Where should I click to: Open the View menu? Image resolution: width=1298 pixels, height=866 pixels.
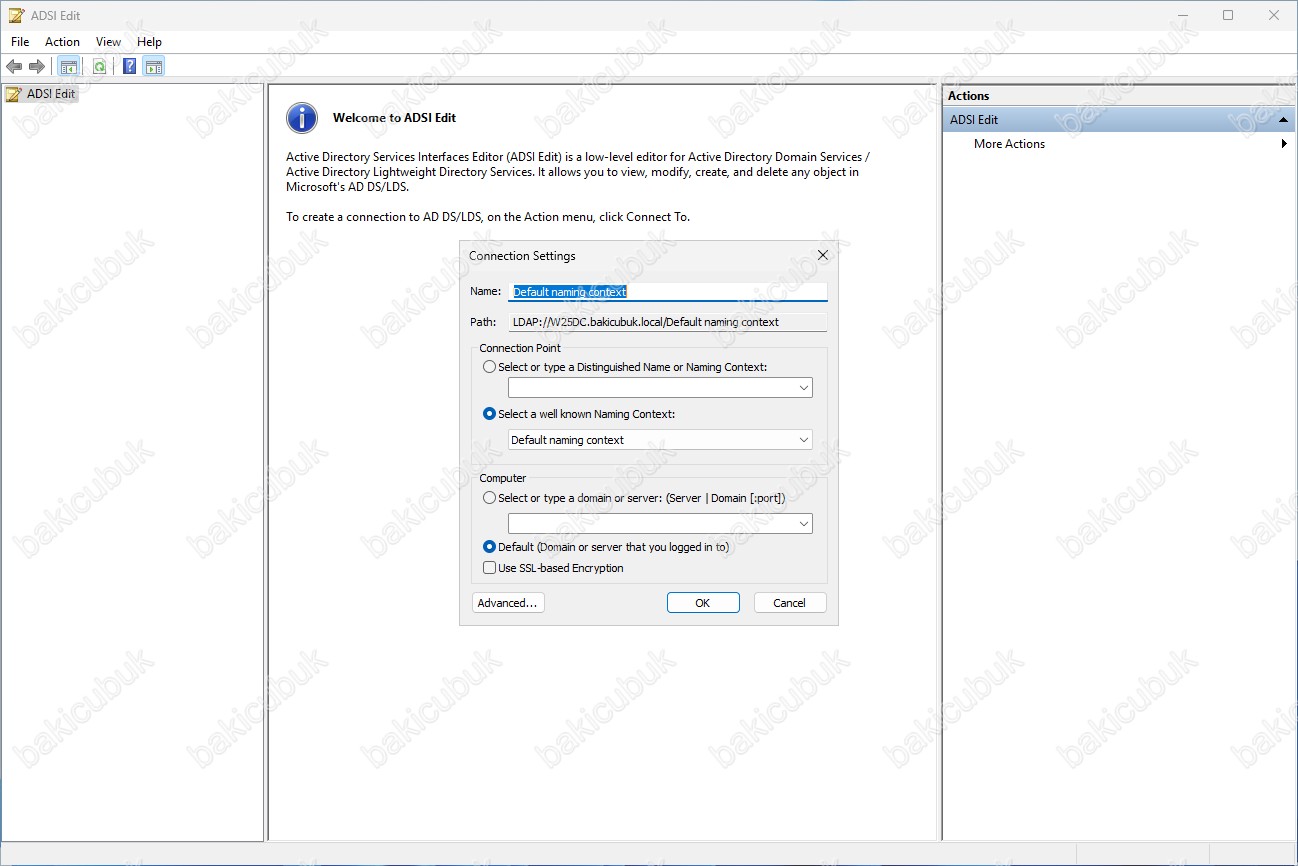(108, 42)
